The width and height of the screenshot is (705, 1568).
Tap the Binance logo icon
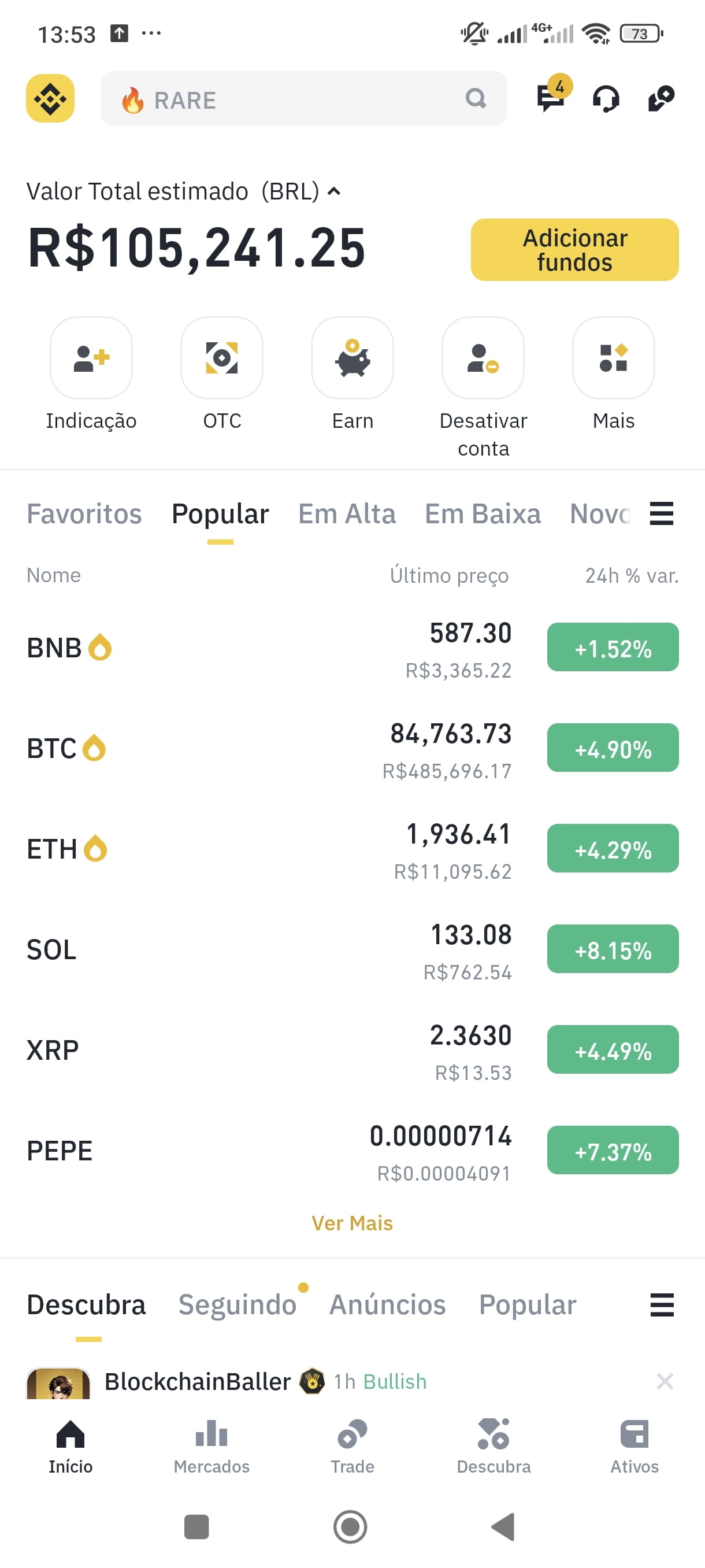point(50,98)
